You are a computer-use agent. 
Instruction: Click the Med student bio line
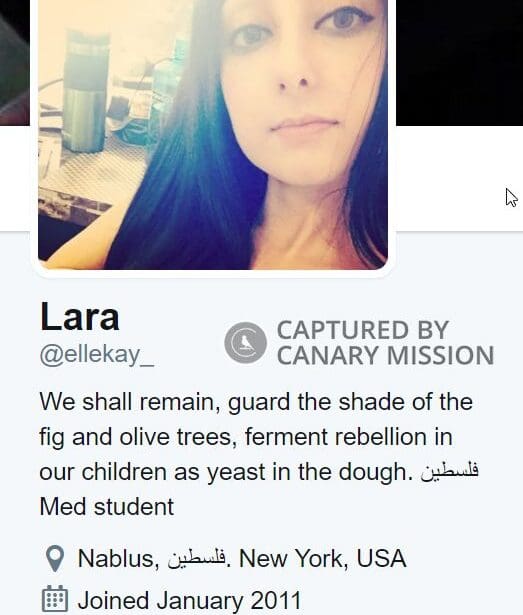click(x=107, y=506)
